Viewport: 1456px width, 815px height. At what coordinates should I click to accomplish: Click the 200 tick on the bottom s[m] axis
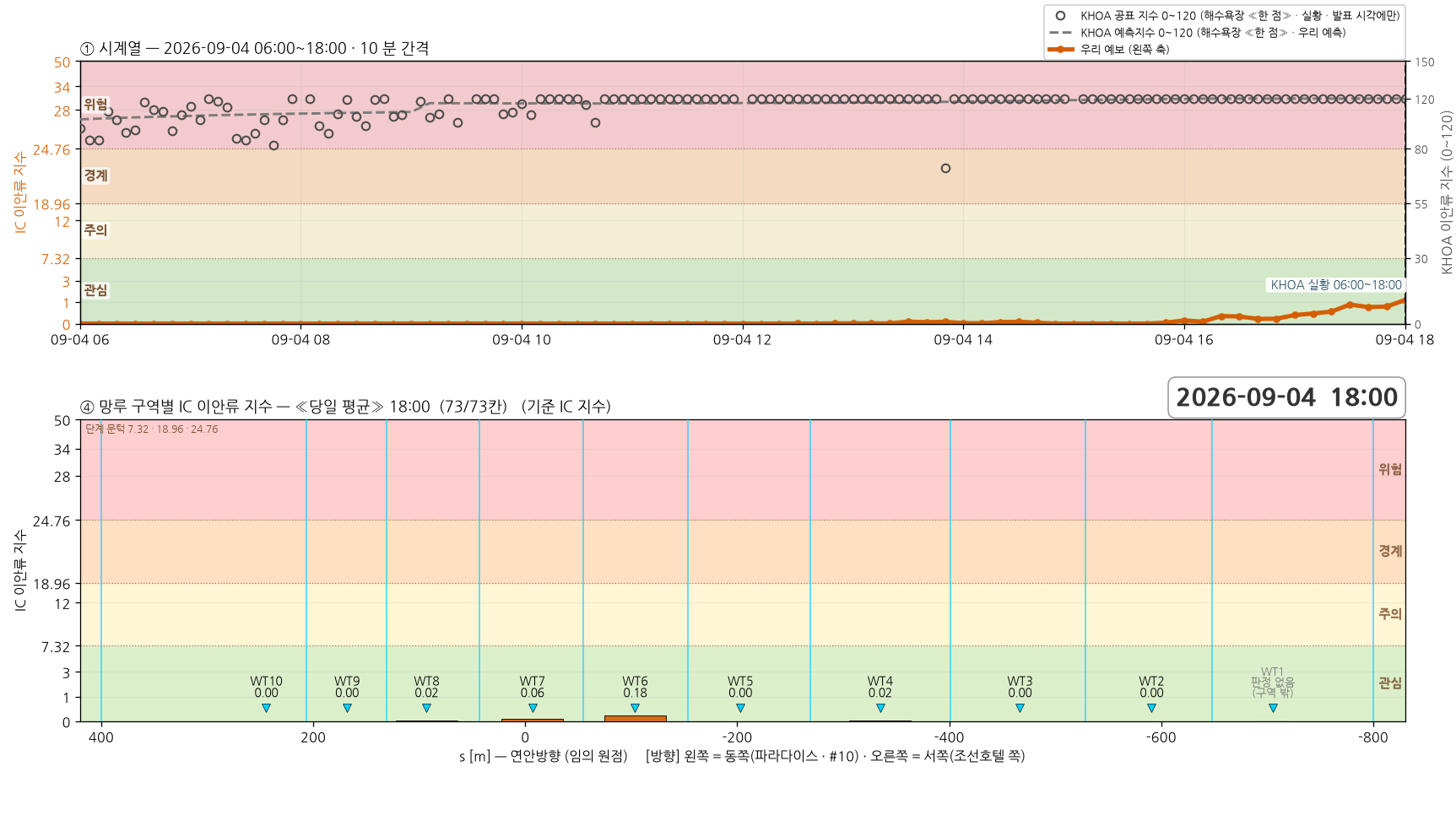click(313, 737)
